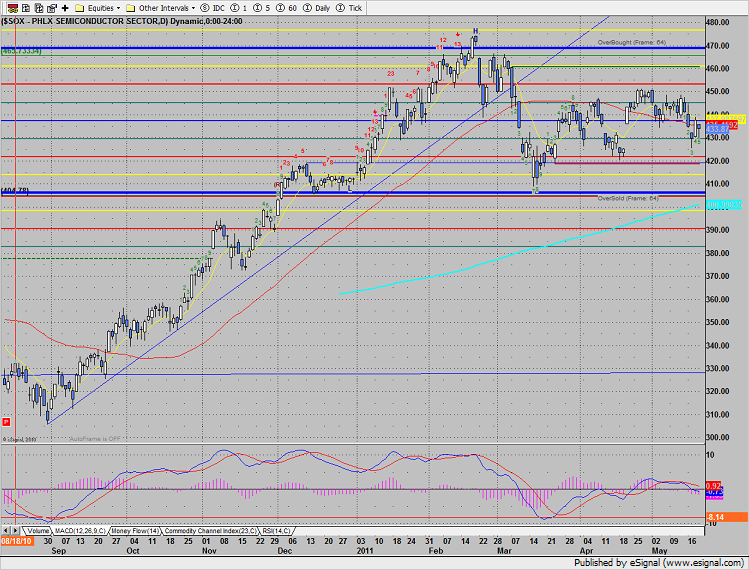Select the 1 minute interval
This screenshot has height=570, width=749.
pyautogui.click(x=239, y=8)
